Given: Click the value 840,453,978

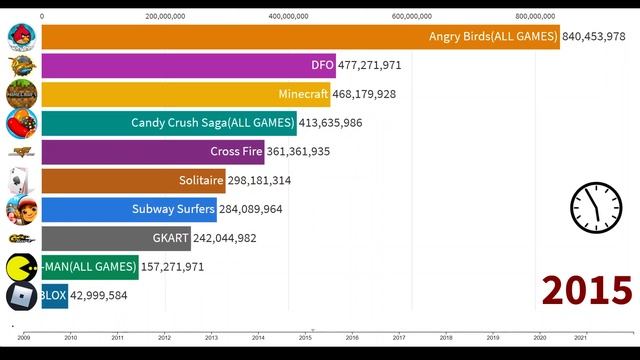Looking at the screenshot, I should 593,36.
